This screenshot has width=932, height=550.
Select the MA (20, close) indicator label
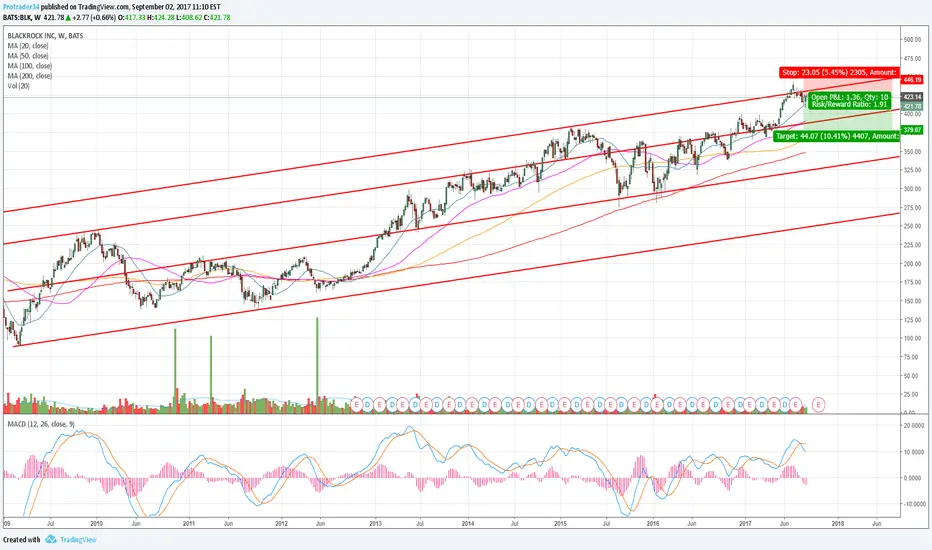coord(28,46)
